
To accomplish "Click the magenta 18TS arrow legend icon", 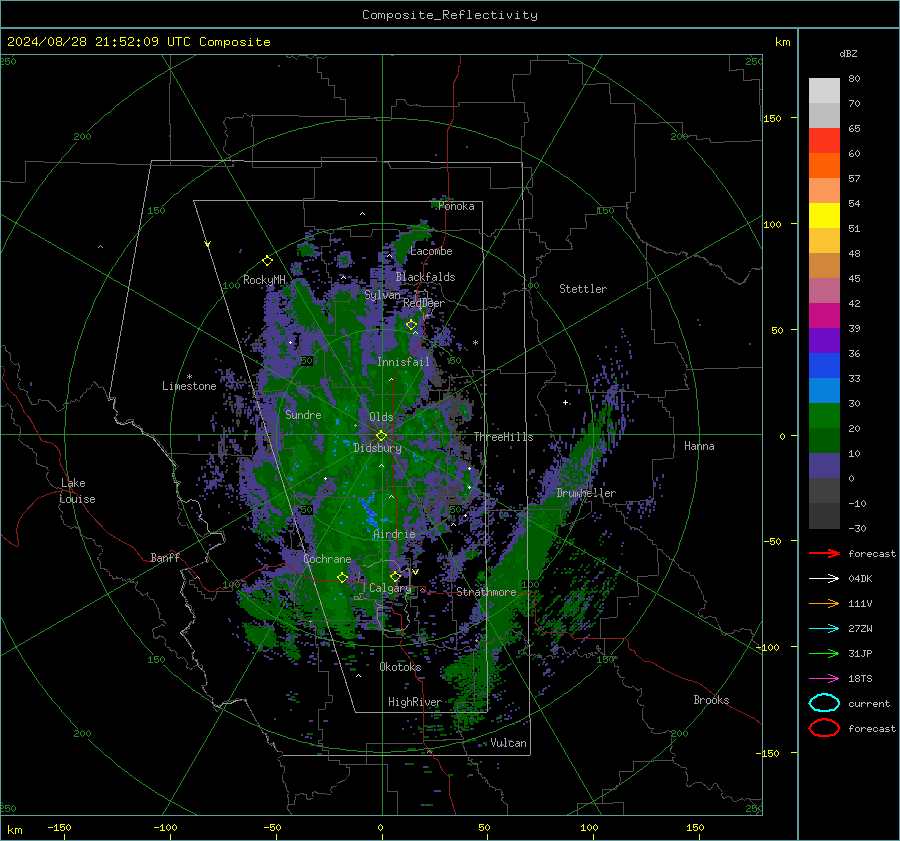I will [x=824, y=679].
